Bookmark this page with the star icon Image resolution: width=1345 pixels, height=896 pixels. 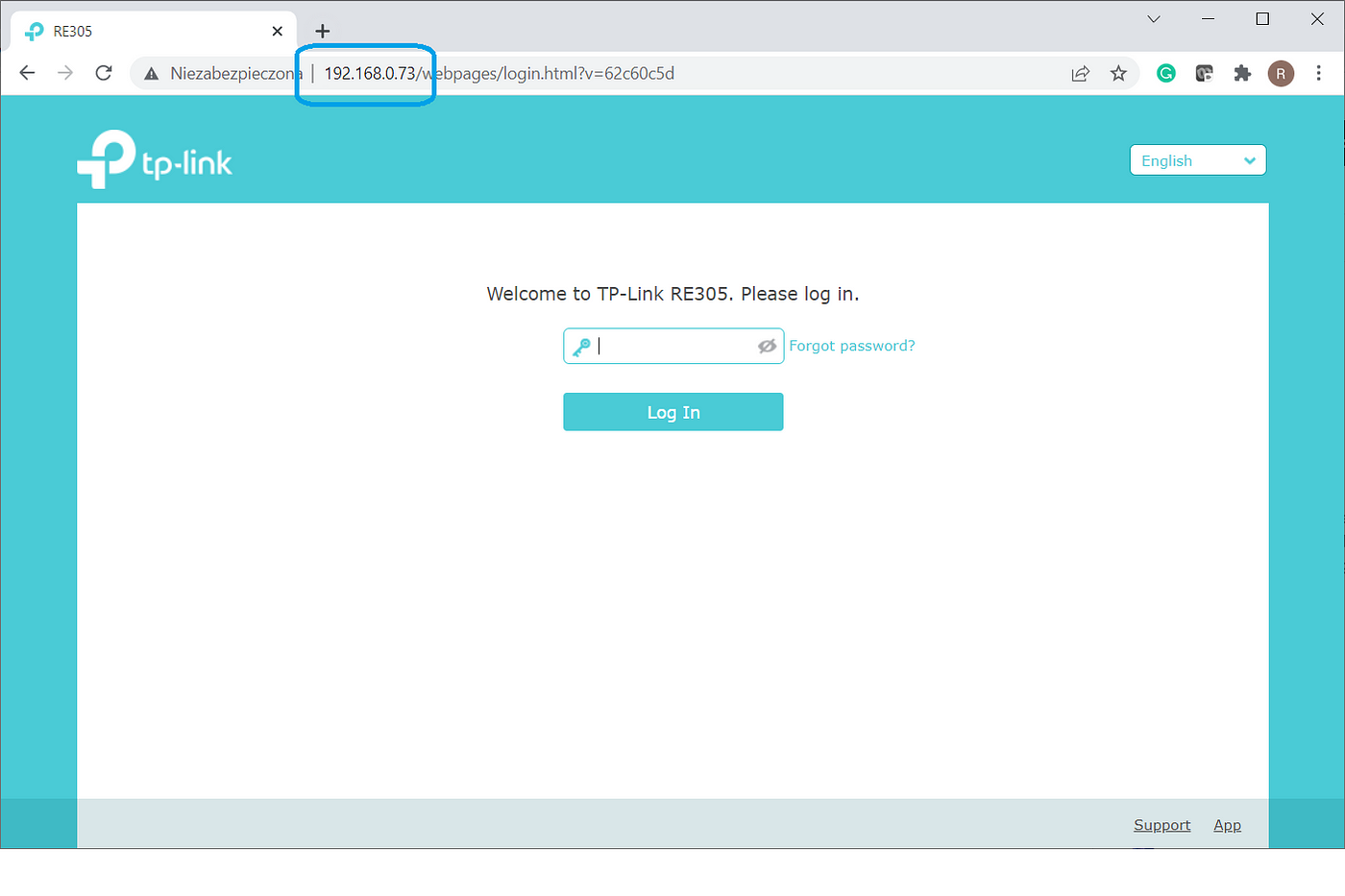point(1118,74)
